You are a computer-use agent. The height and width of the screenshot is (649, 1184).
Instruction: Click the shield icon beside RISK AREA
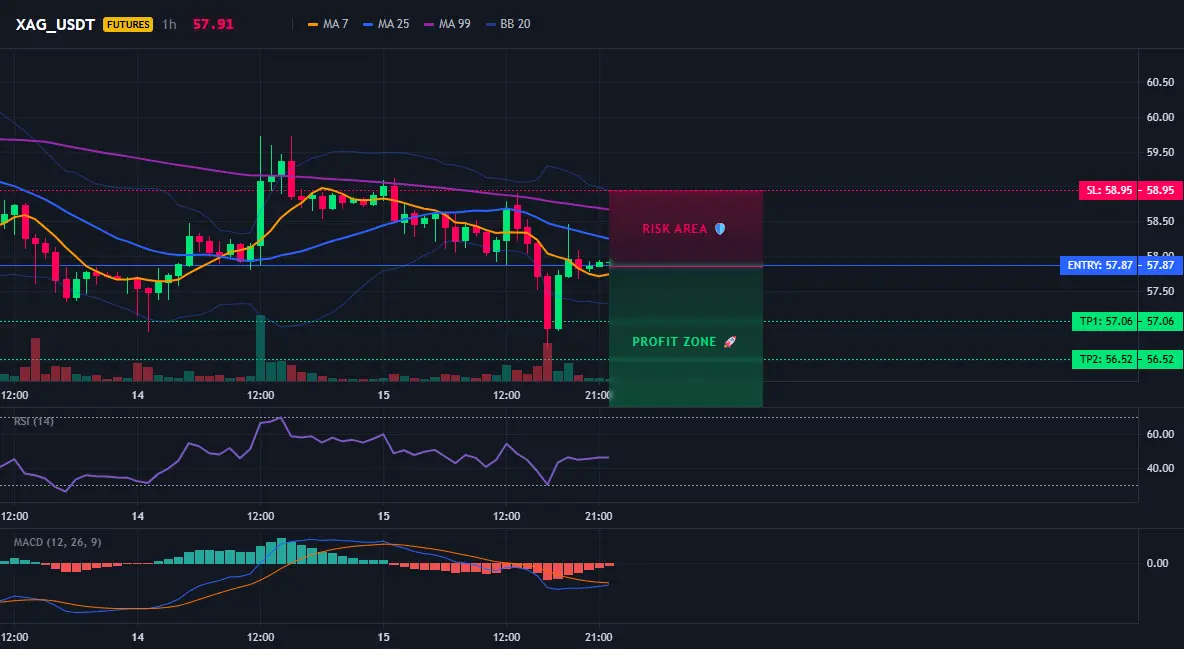pos(720,228)
